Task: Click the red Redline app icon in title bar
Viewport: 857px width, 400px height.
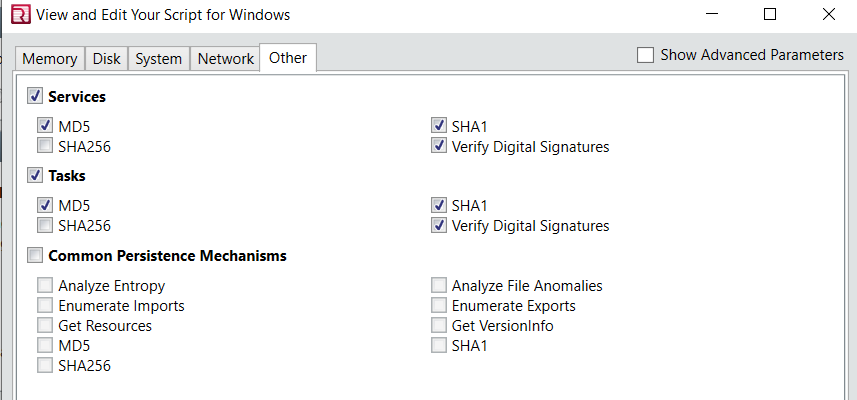Action: (21, 14)
